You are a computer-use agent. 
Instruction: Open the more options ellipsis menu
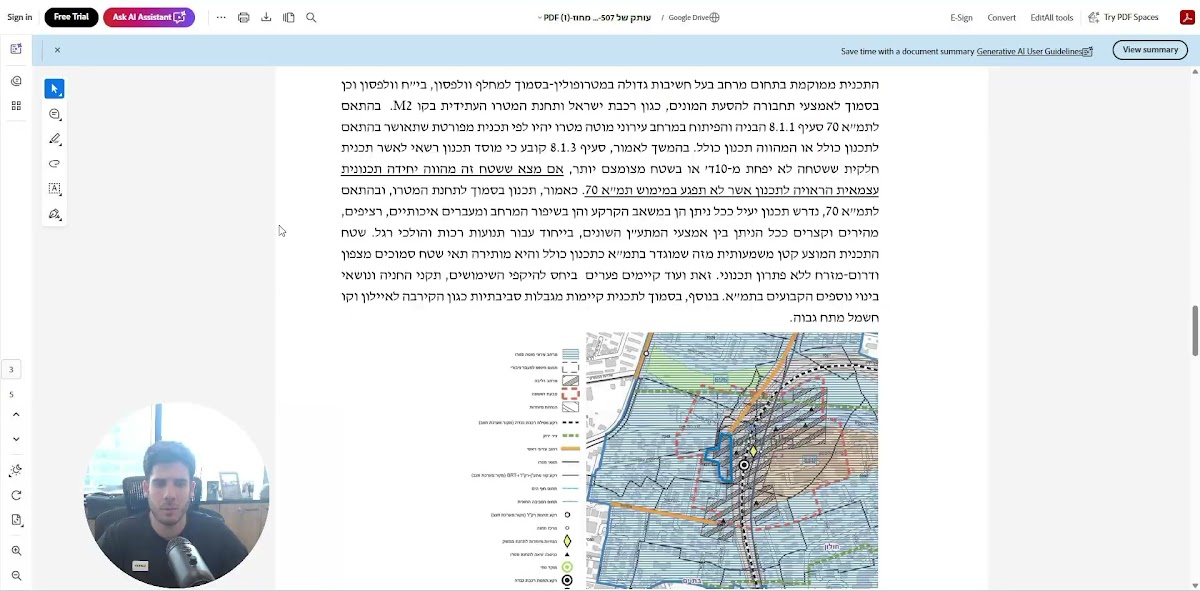tap(221, 17)
